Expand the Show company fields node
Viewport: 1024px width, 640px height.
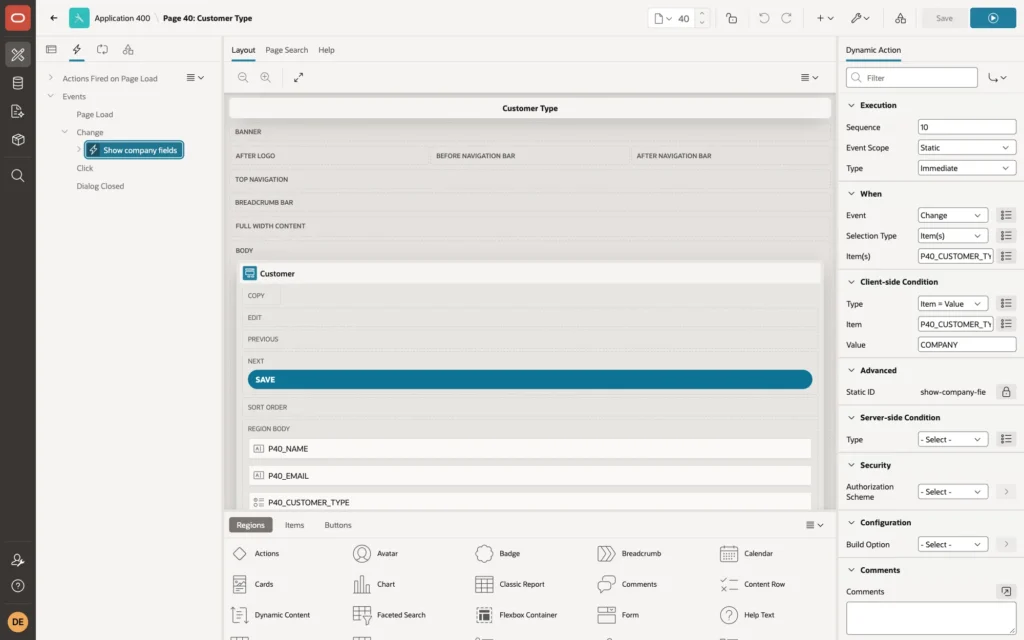78,150
